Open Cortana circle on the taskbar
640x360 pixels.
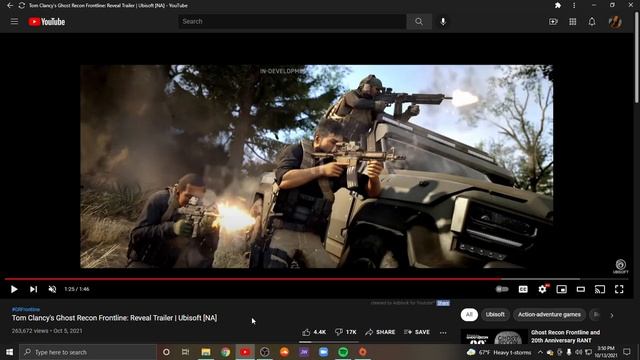166,352
